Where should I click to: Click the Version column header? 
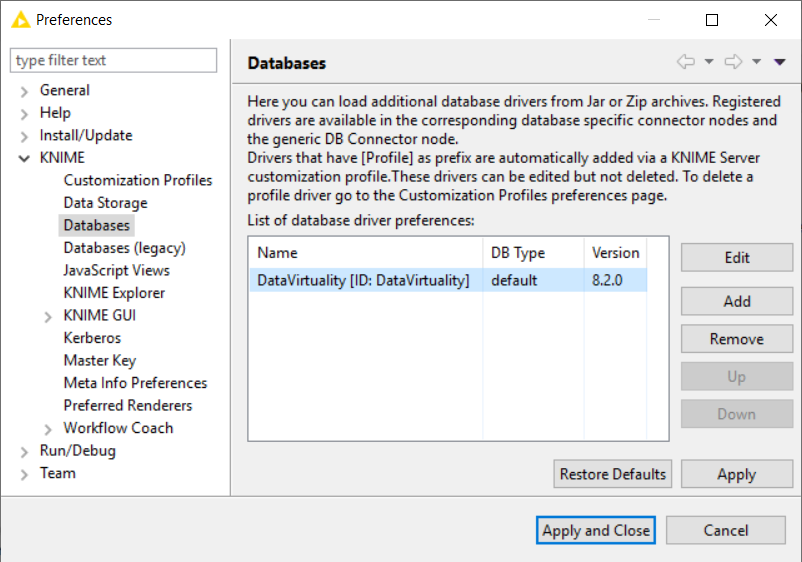pyautogui.click(x=615, y=253)
